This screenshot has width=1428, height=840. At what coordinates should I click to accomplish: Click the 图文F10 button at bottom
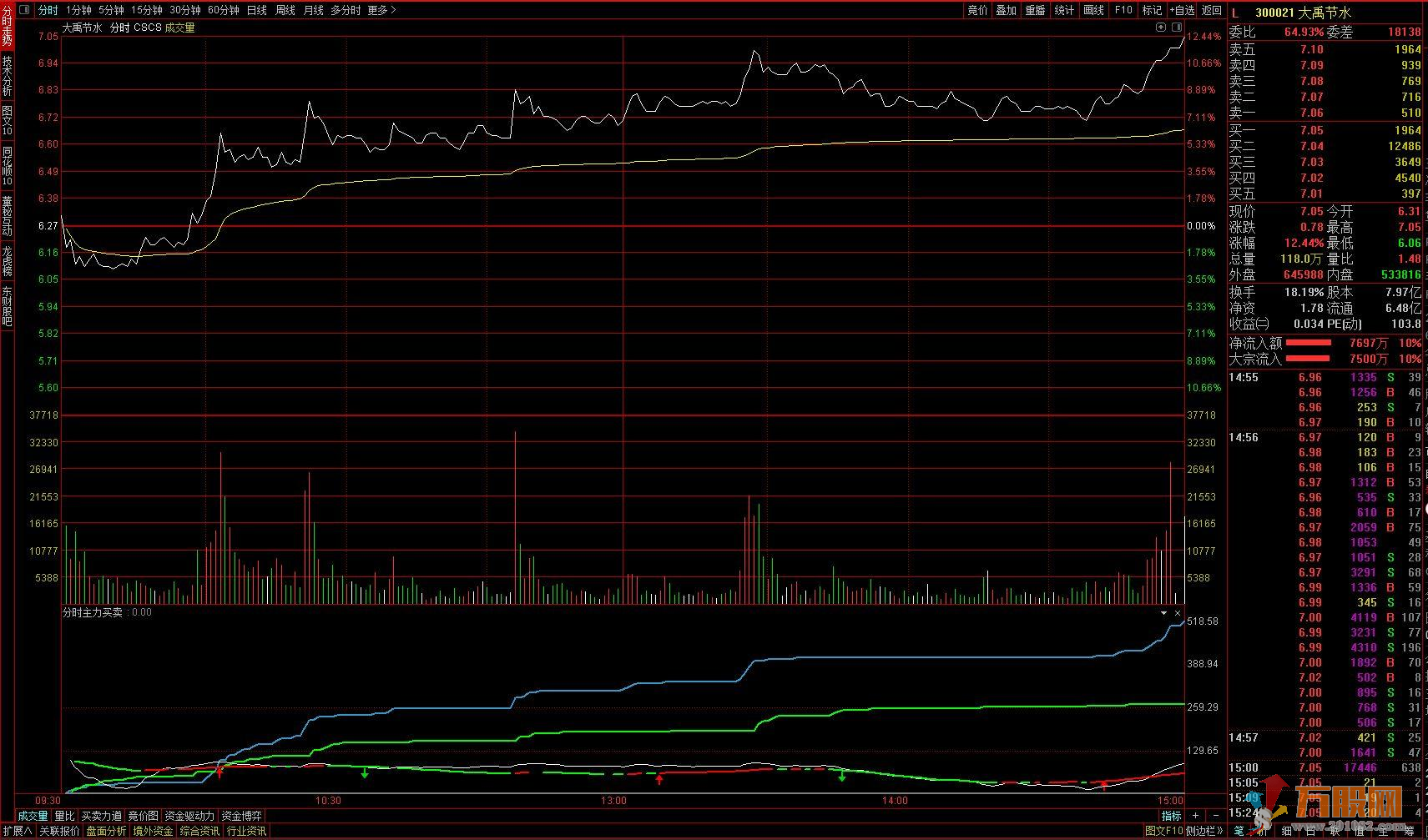1164,831
